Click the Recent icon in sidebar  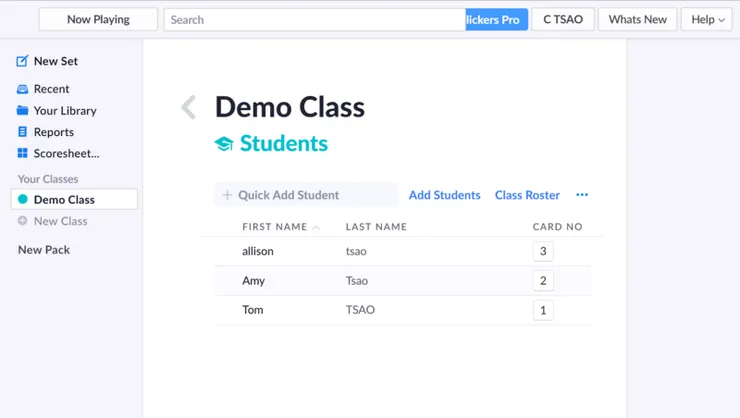coord(22,89)
